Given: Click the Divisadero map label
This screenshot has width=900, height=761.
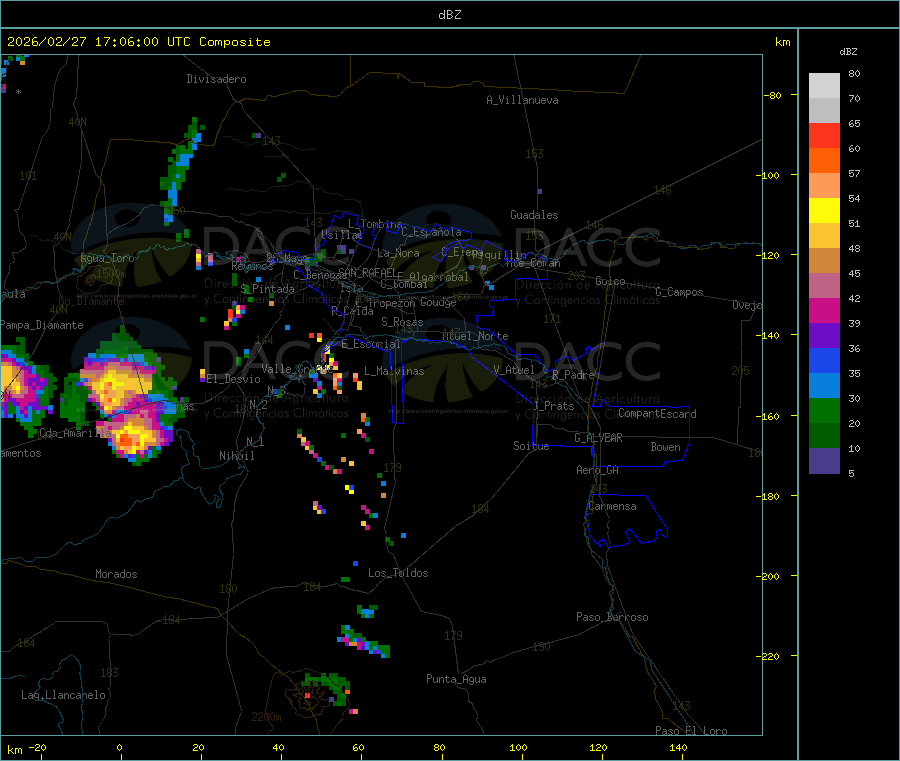Looking at the screenshot, I should [x=216, y=79].
